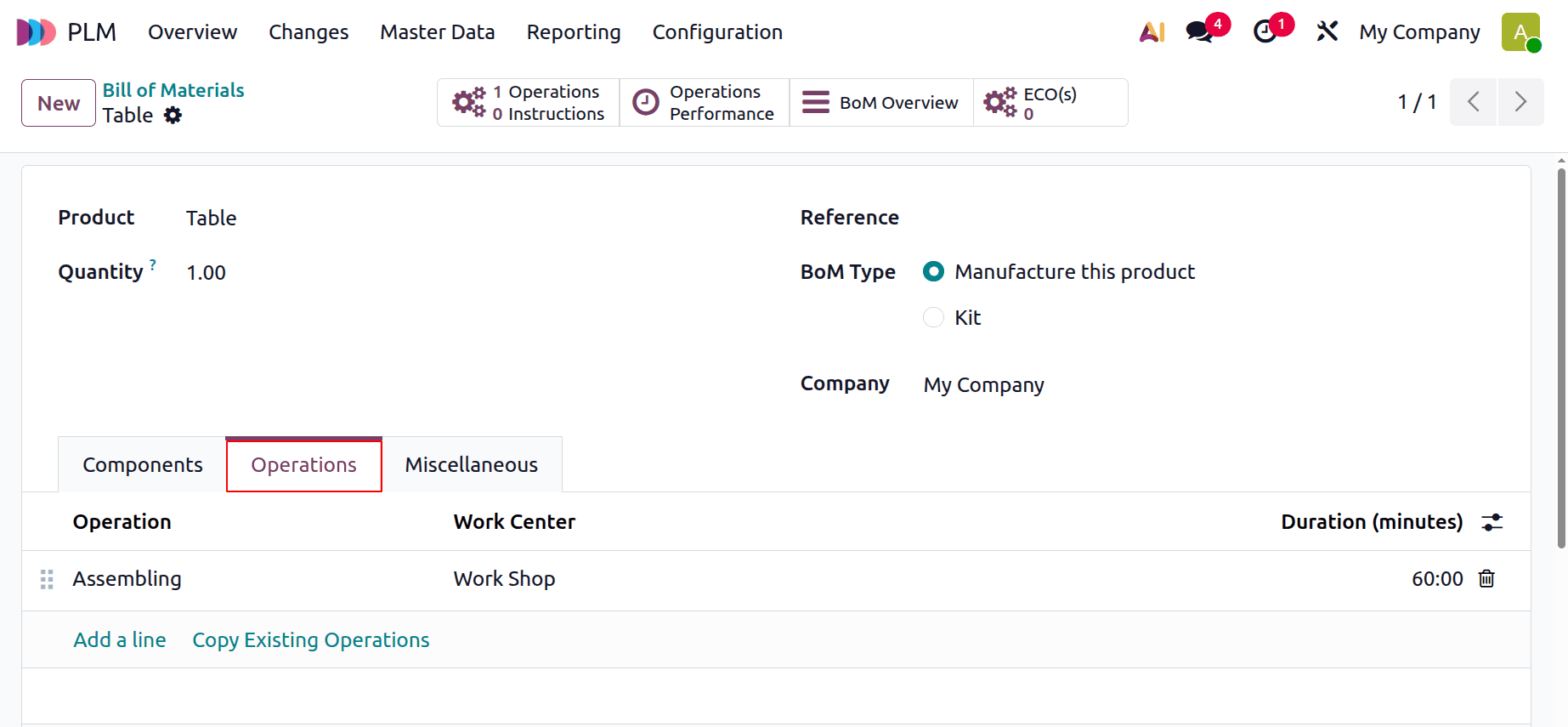Image resolution: width=1568 pixels, height=727 pixels.
Task: Click the Quantity help question mark
Action: [x=153, y=264]
